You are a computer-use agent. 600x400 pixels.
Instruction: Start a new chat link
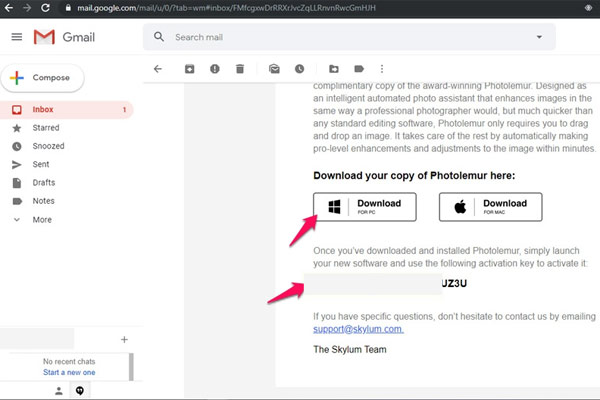[x=69, y=372]
